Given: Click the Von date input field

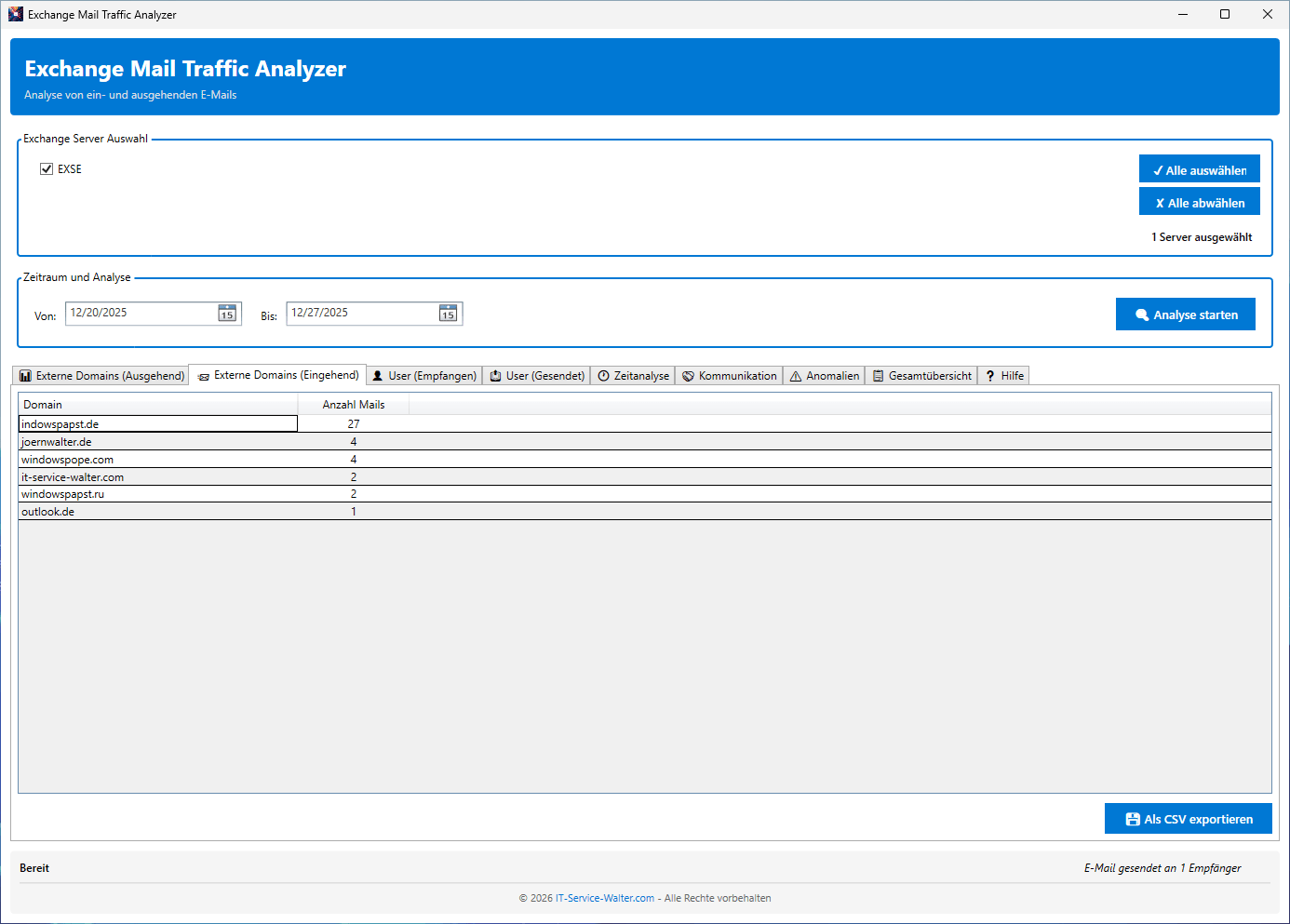Looking at the screenshot, I should click(140, 314).
